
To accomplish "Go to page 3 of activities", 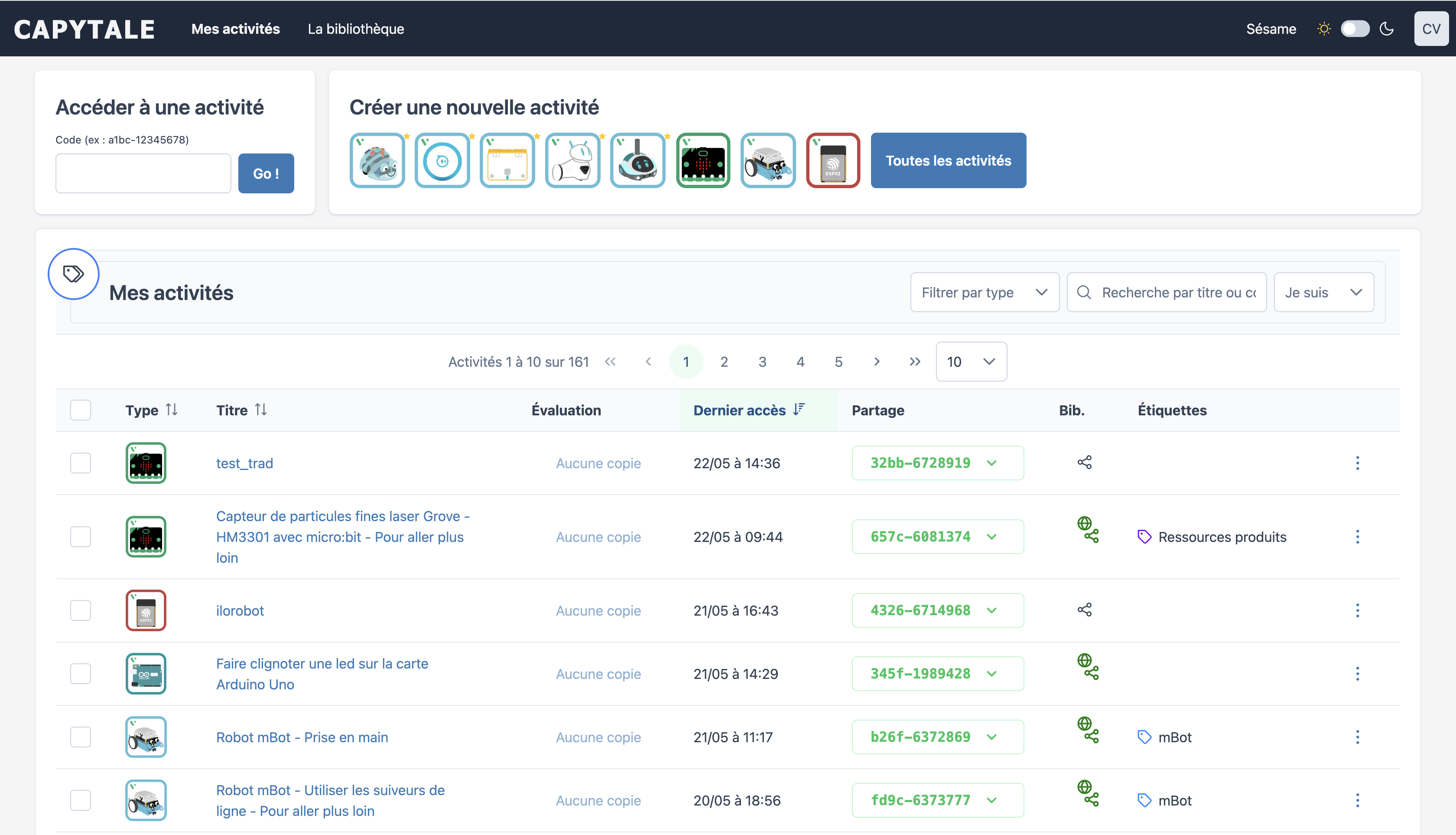I will (762, 362).
